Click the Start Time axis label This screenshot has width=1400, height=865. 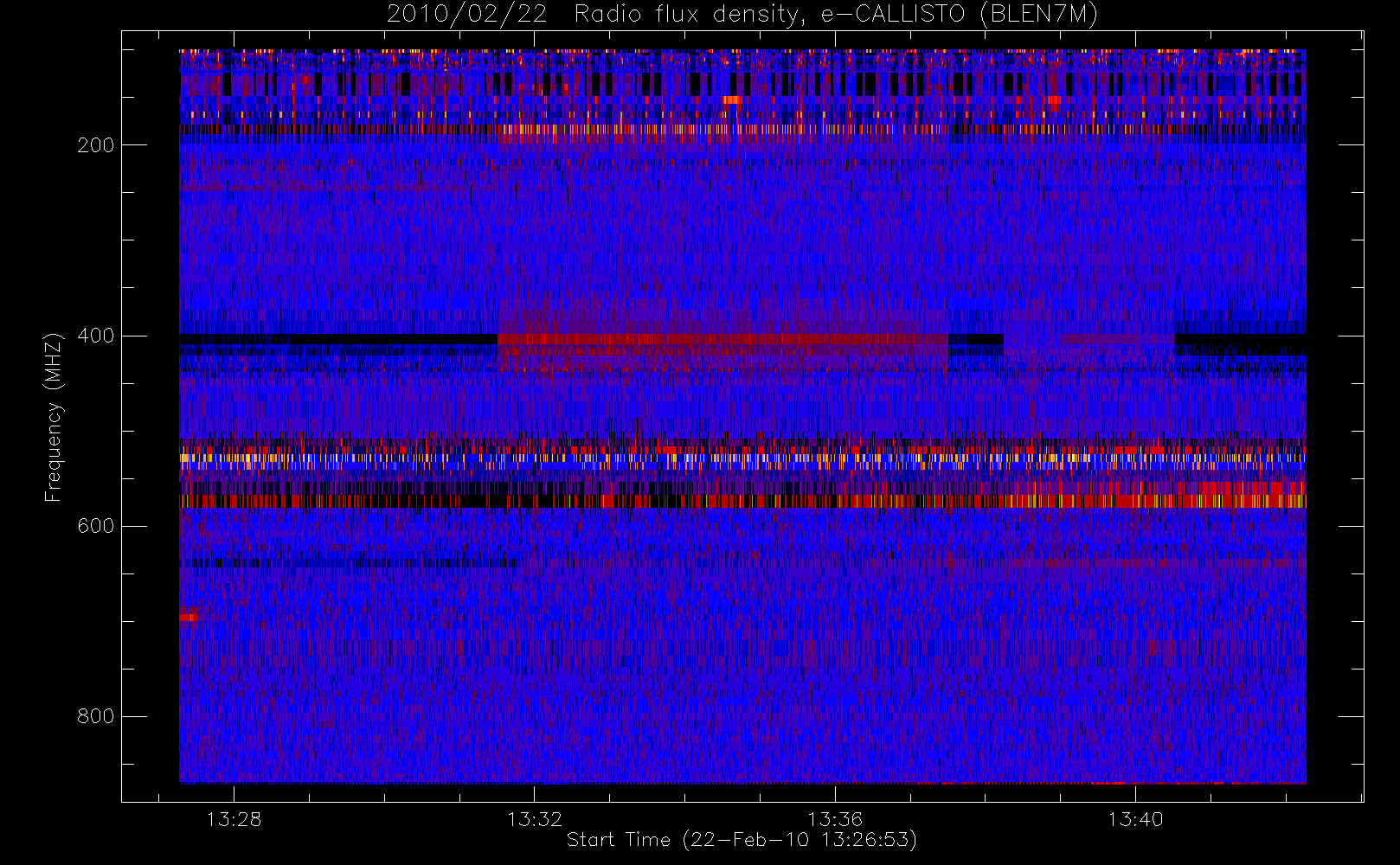tap(742, 840)
